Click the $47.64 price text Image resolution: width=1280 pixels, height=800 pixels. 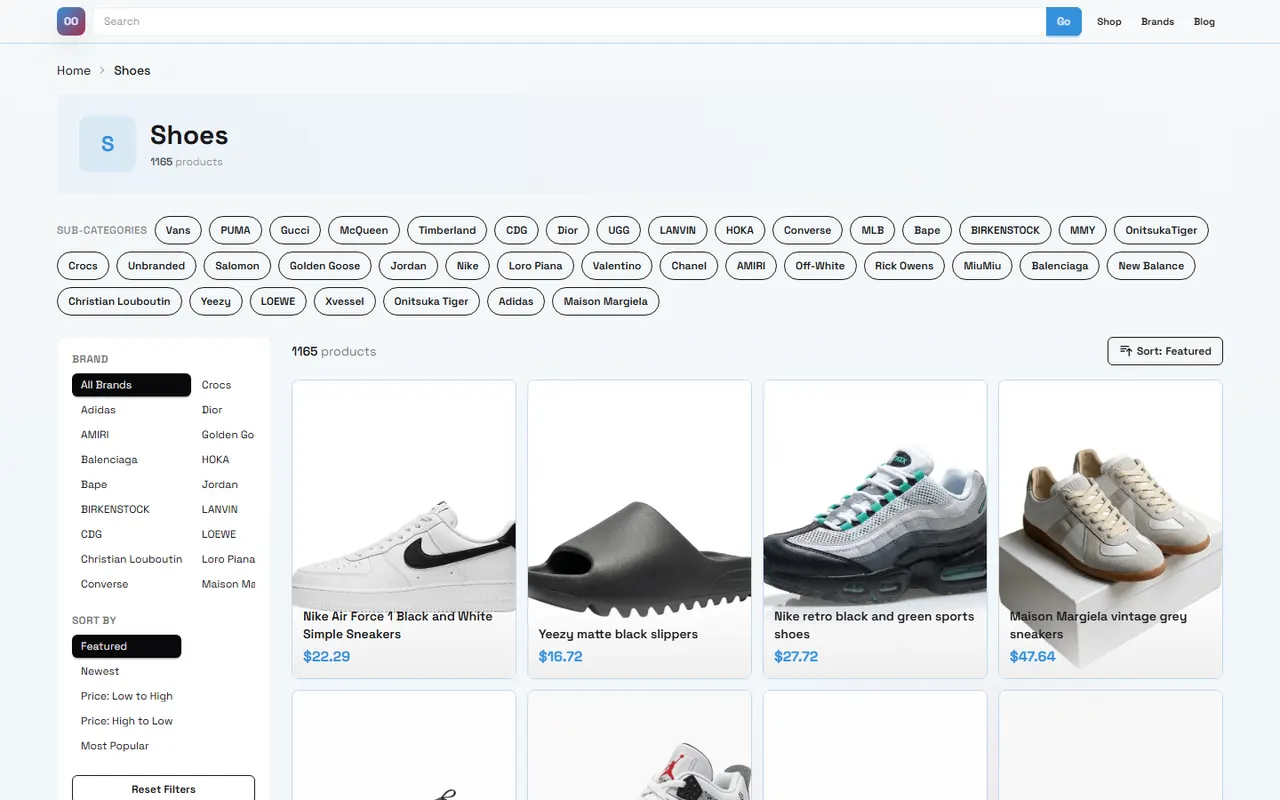[x=1033, y=656]
